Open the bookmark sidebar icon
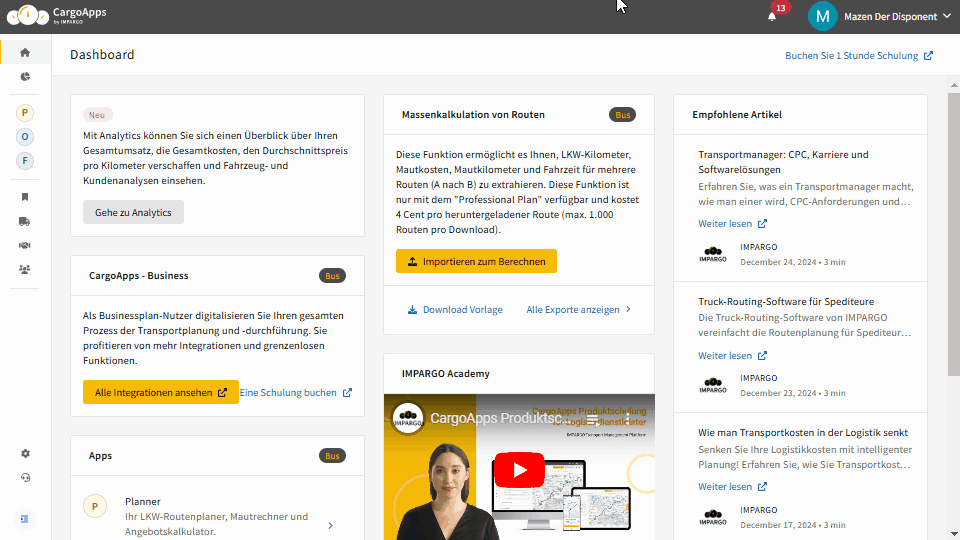 click(24, 197)
